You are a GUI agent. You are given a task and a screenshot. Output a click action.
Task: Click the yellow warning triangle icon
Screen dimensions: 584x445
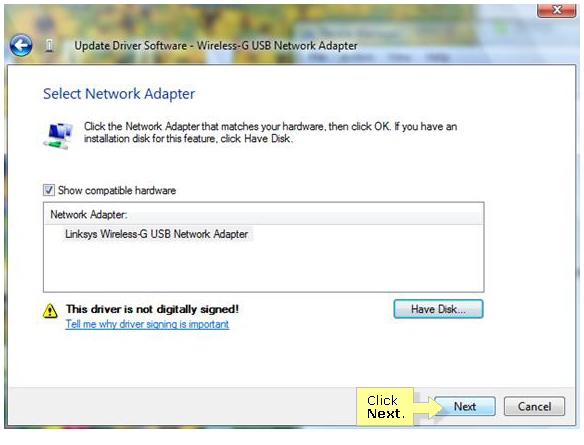click(x=50, y=311)
